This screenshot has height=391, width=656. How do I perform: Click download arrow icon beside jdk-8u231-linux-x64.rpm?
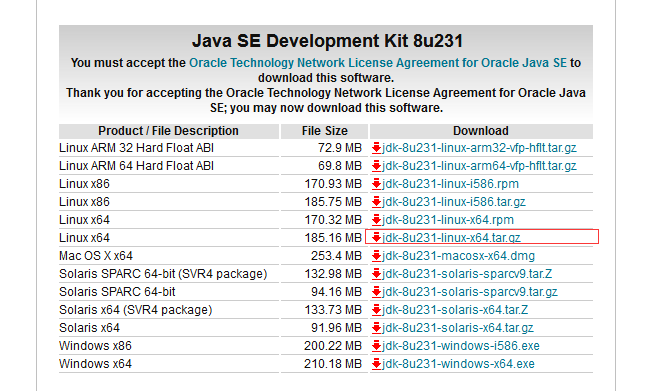(376, 220)
